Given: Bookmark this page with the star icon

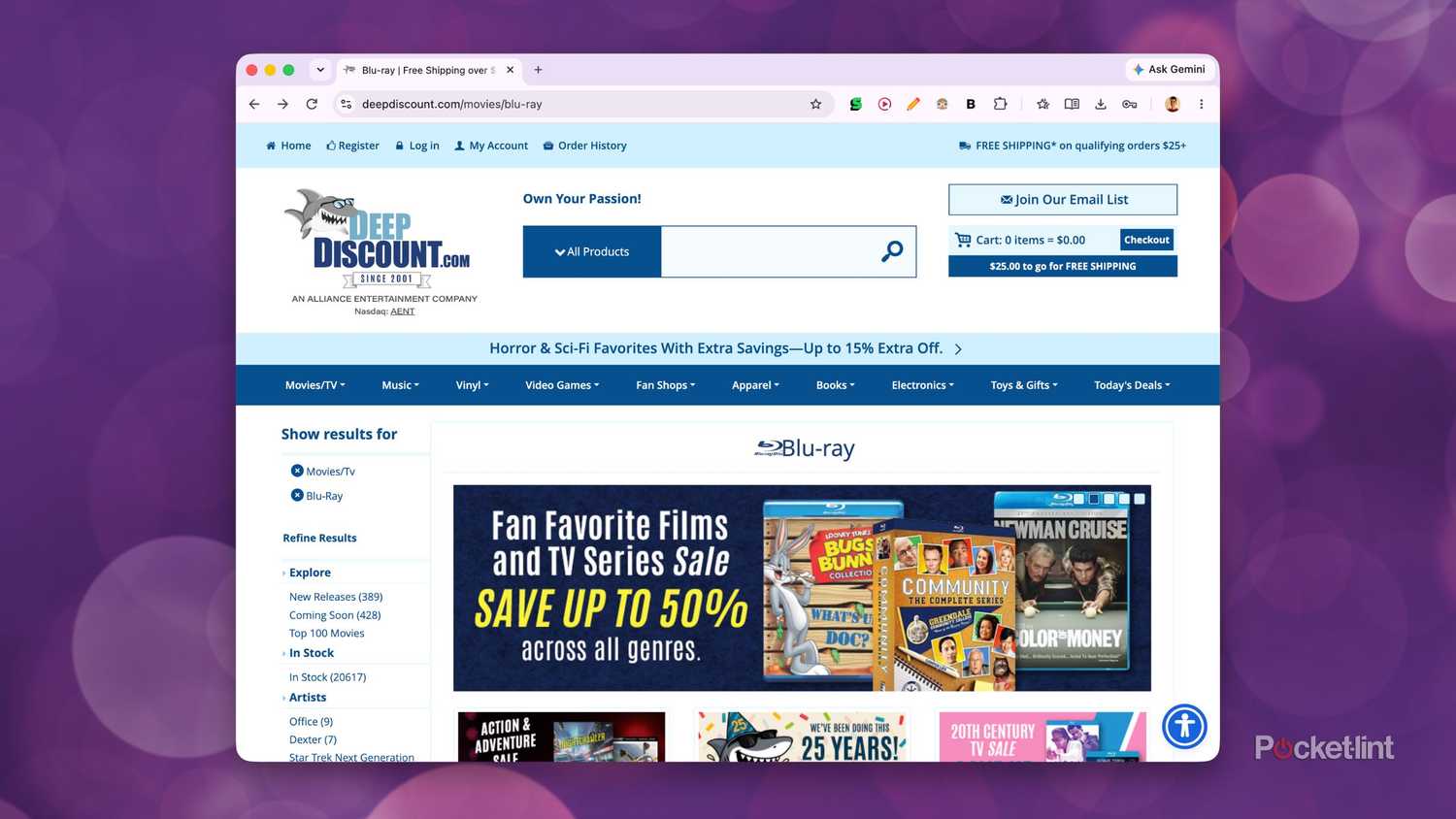Looking at the screenshot, I should (815, 104).
